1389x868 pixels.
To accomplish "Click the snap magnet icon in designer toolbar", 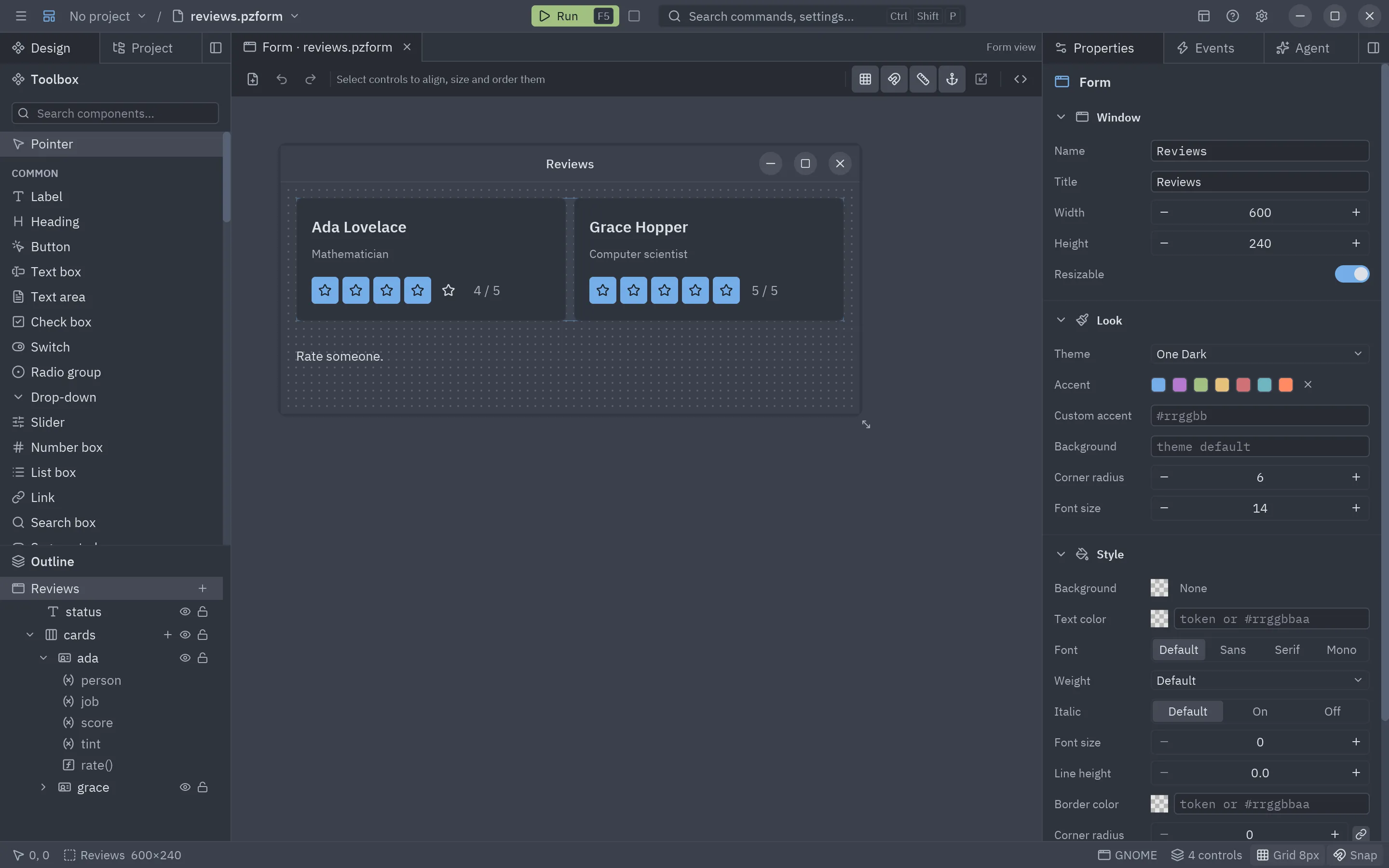I will [x=894, y=79].
